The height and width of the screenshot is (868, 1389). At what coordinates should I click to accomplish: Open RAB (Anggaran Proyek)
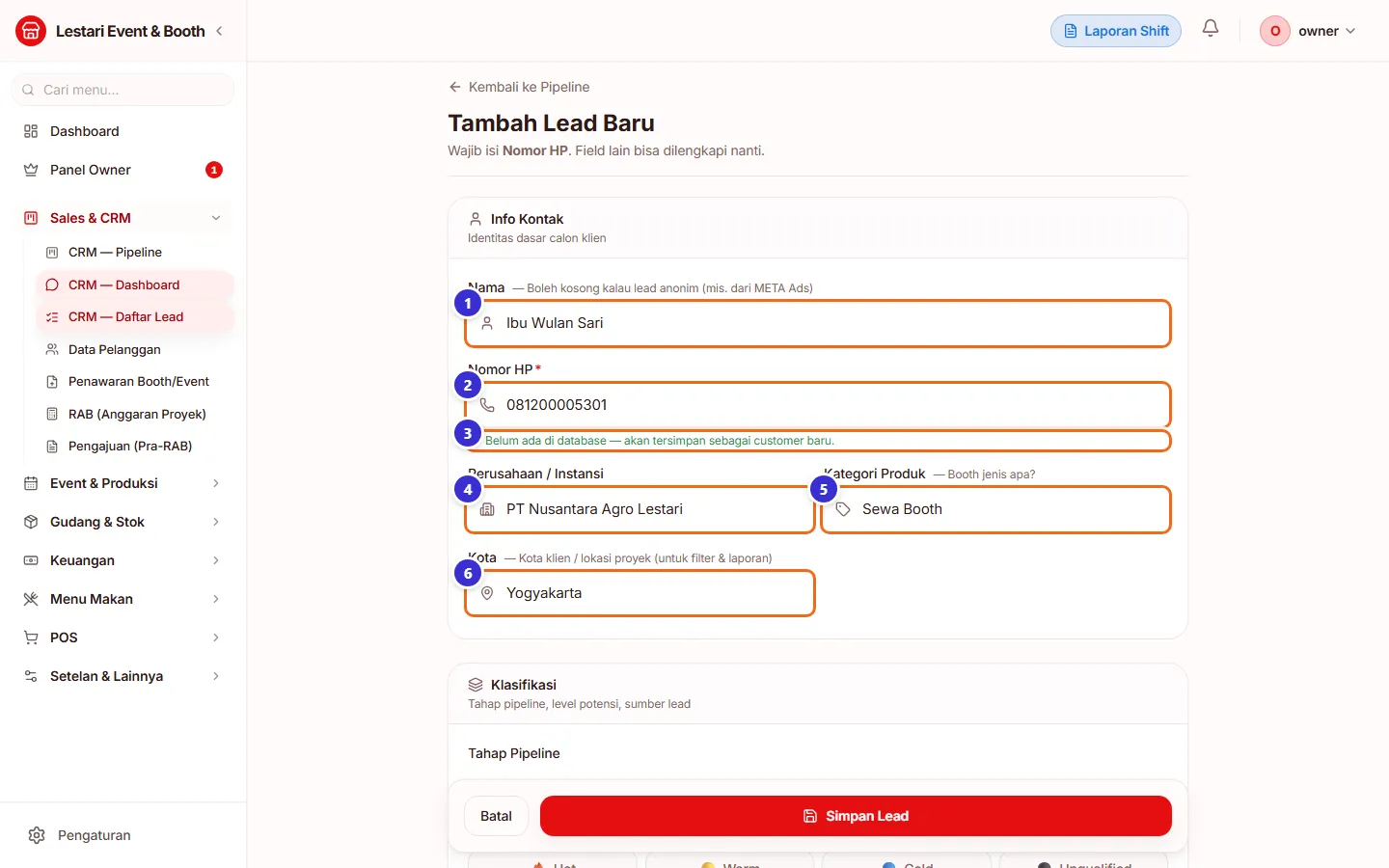pos(135,414)
